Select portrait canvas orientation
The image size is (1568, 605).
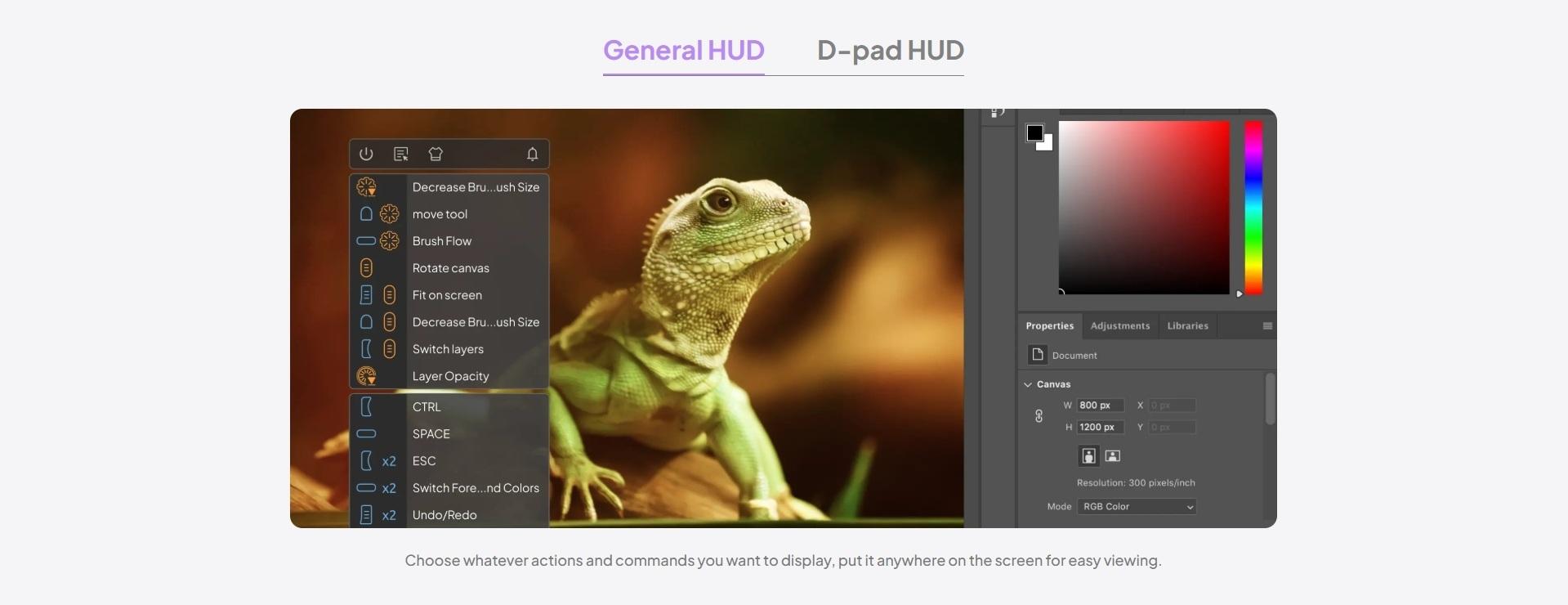pyautogui.click(x=1088, y=456)
